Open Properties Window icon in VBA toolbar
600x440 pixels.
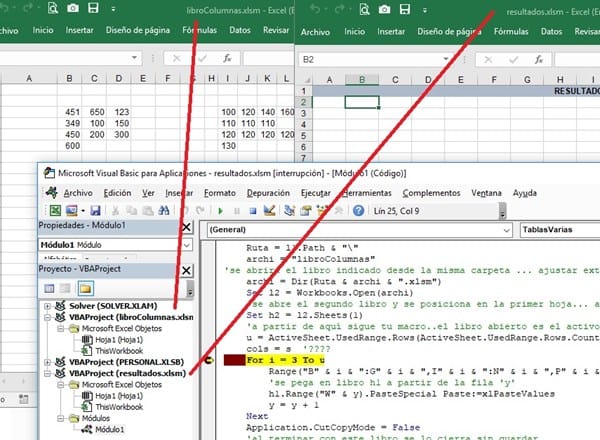(x=306, y=210)
